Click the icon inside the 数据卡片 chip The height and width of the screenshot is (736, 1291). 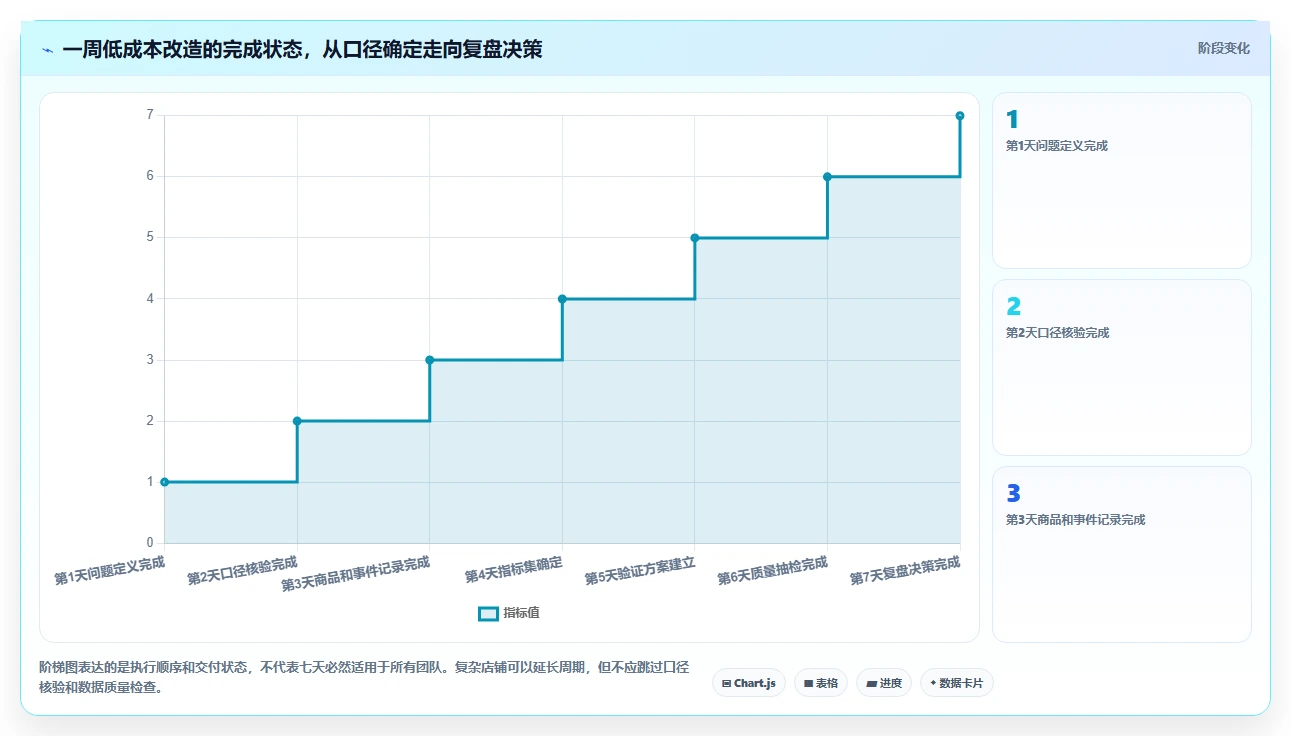(x=933, y=683)
